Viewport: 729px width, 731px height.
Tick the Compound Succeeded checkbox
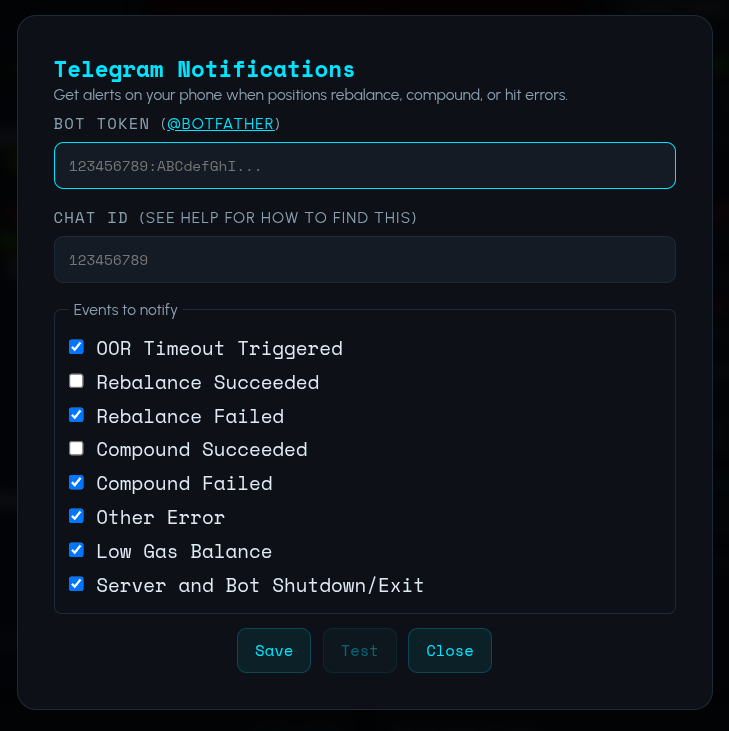point(76,448)
